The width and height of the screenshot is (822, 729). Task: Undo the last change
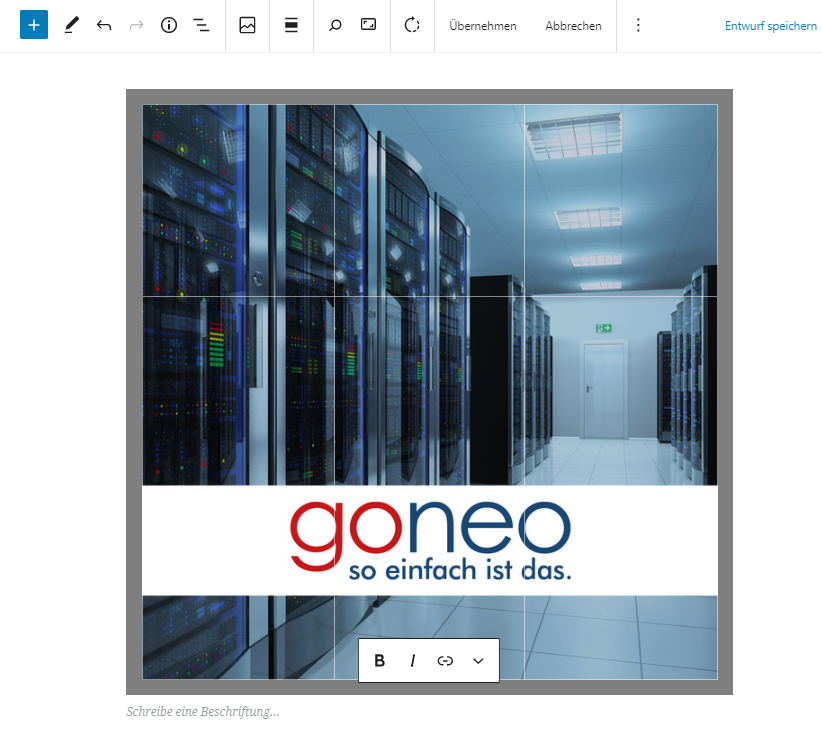(104, 25)
